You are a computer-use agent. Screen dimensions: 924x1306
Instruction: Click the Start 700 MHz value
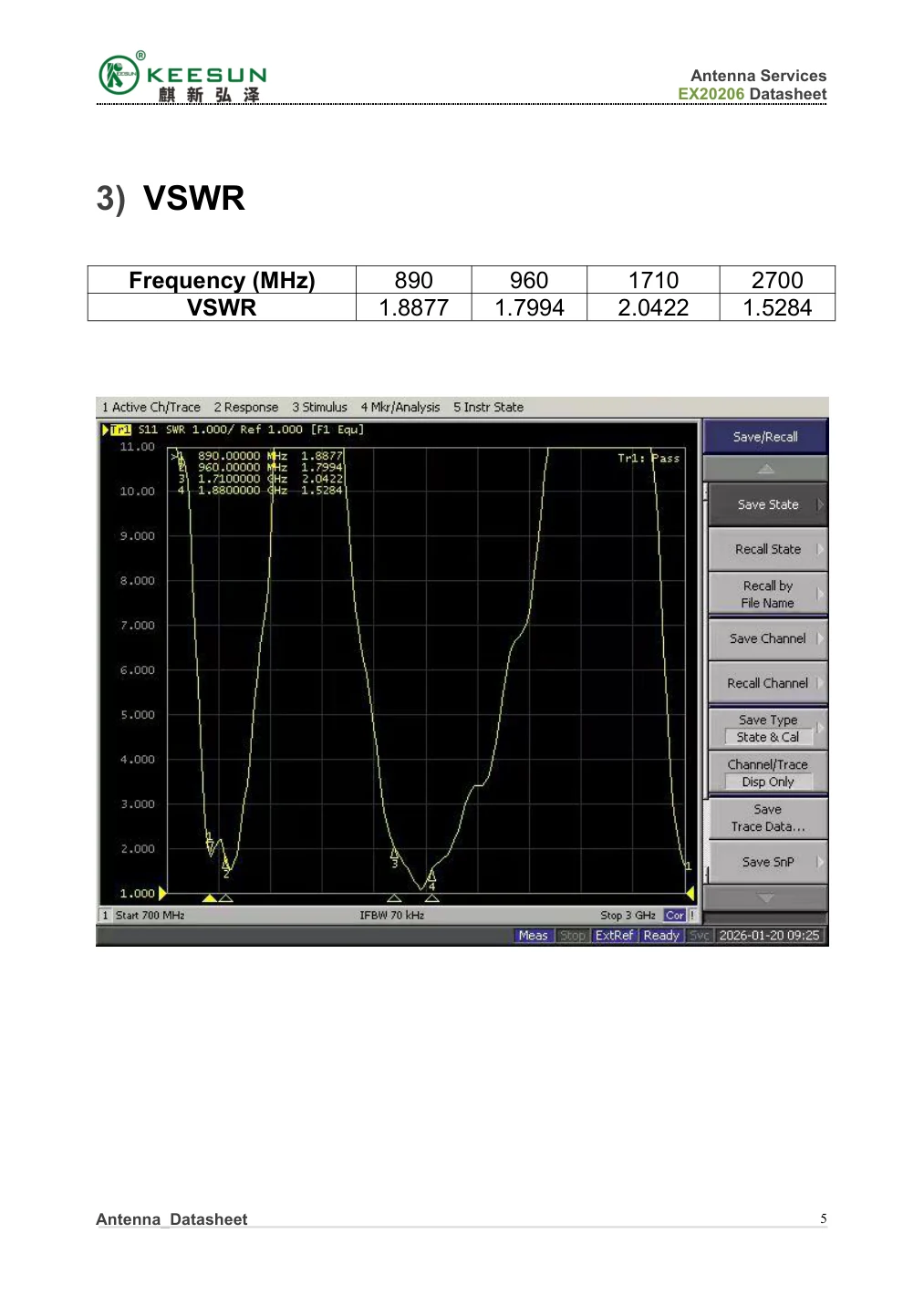tap(150, 916)
